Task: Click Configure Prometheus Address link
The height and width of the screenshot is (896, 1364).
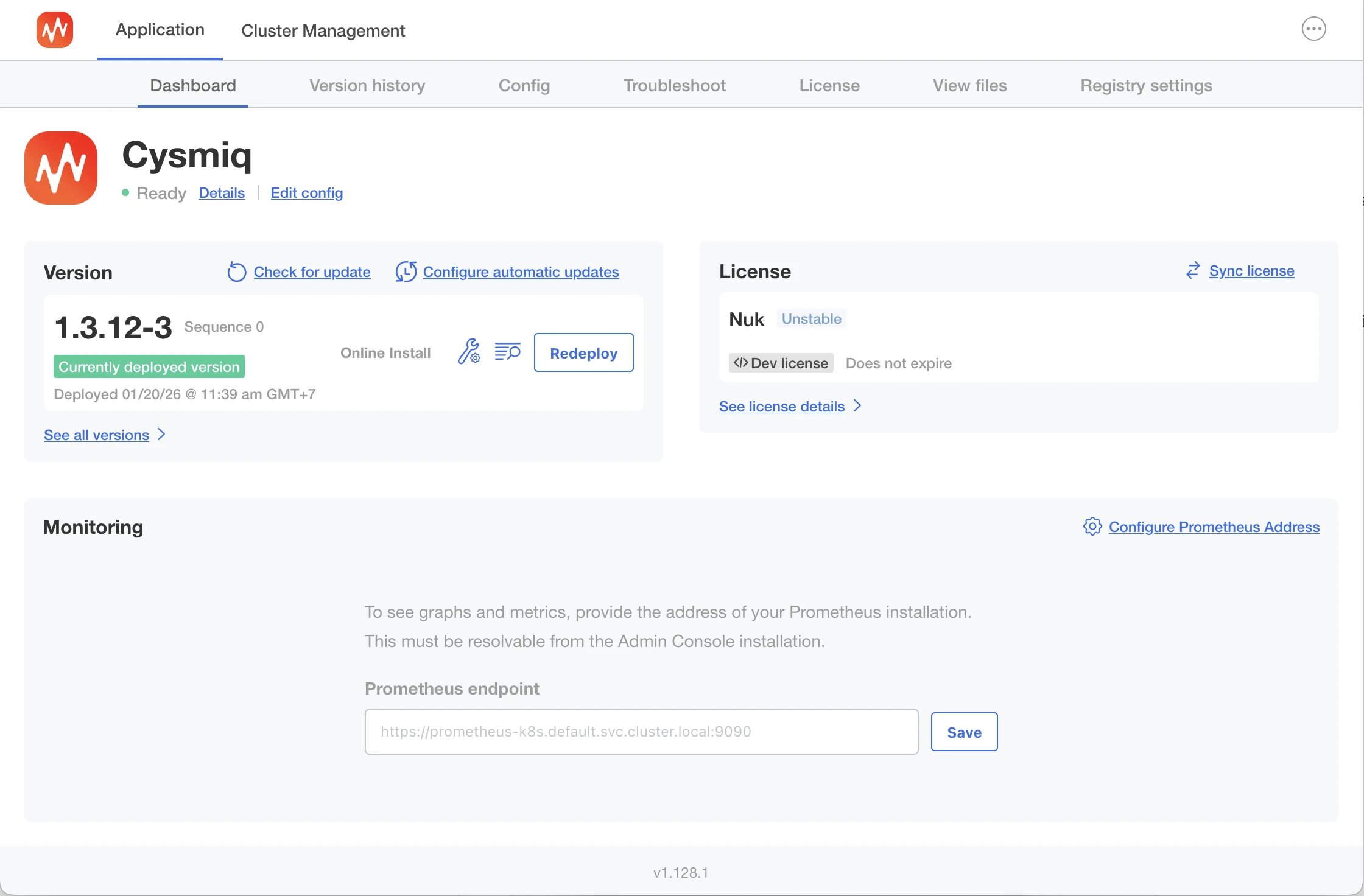Action: [x=1214, y=527]
